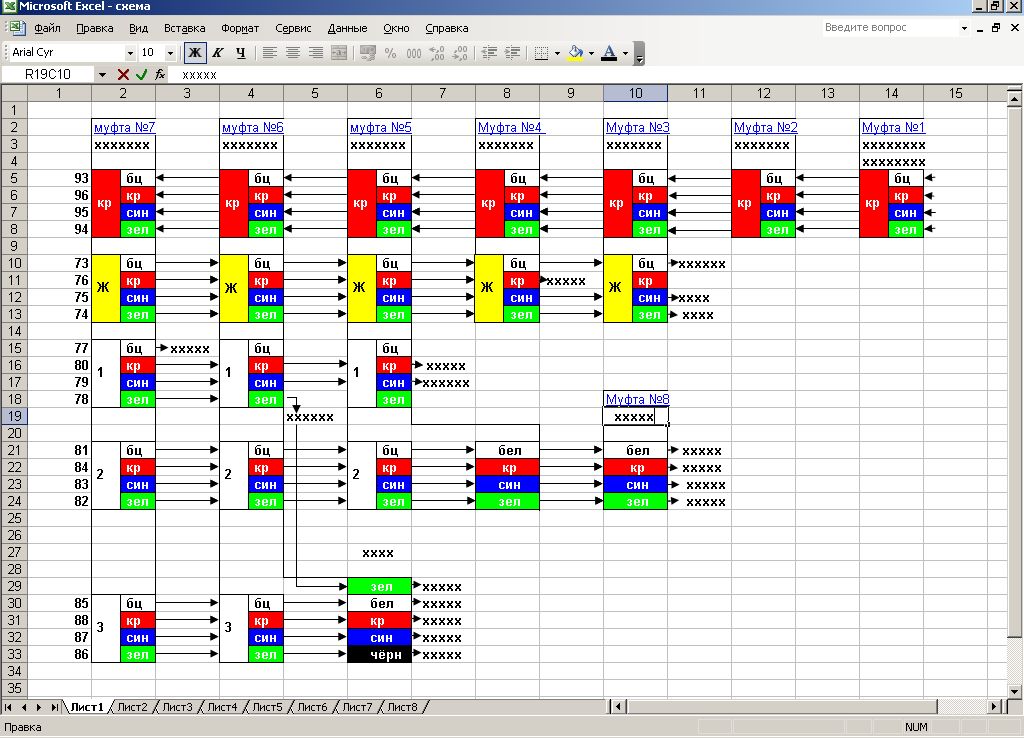Open the Данные menu

[x=347, y=28]
